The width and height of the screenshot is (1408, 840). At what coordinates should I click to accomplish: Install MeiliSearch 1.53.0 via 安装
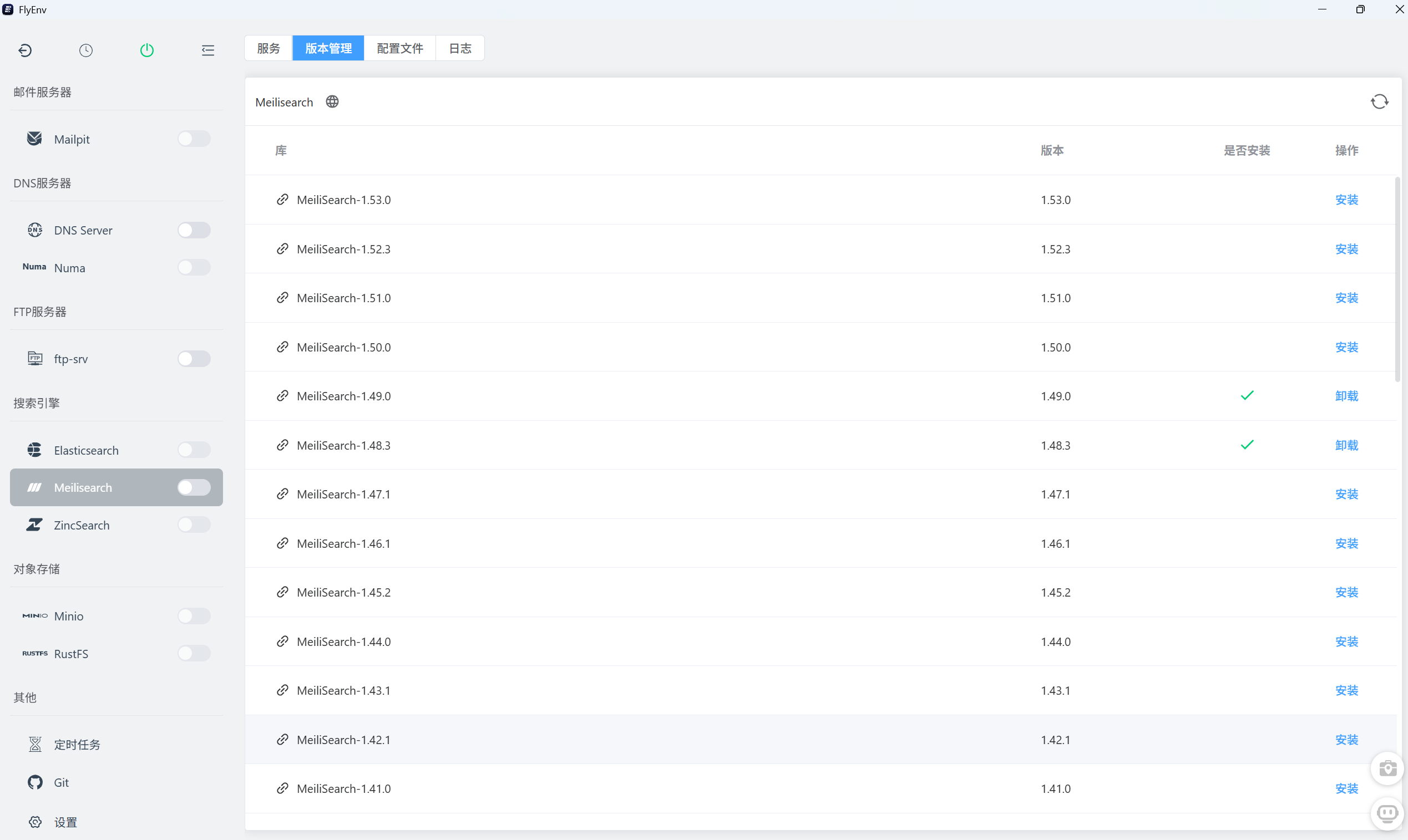[1347, 199]
